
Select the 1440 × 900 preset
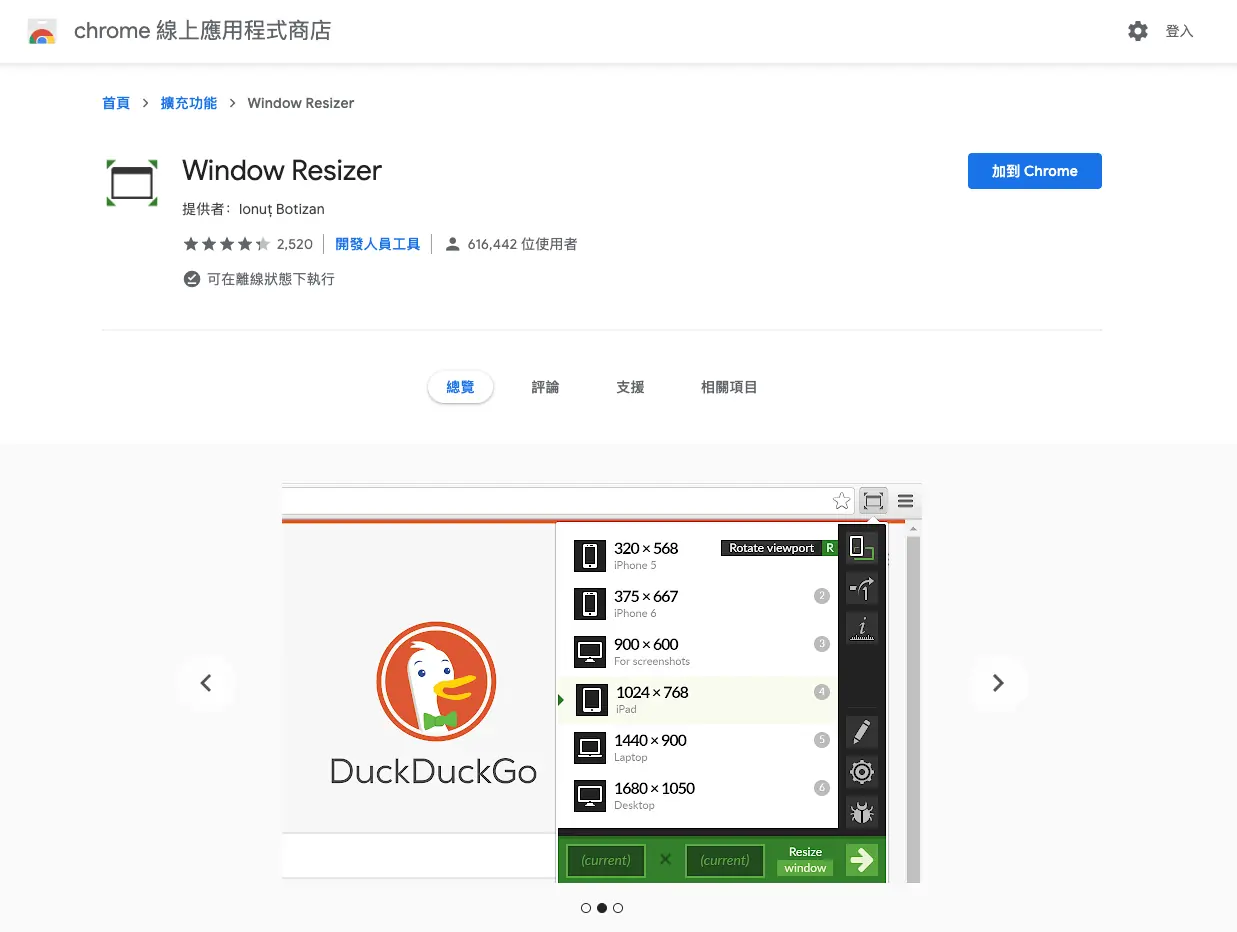698,748
